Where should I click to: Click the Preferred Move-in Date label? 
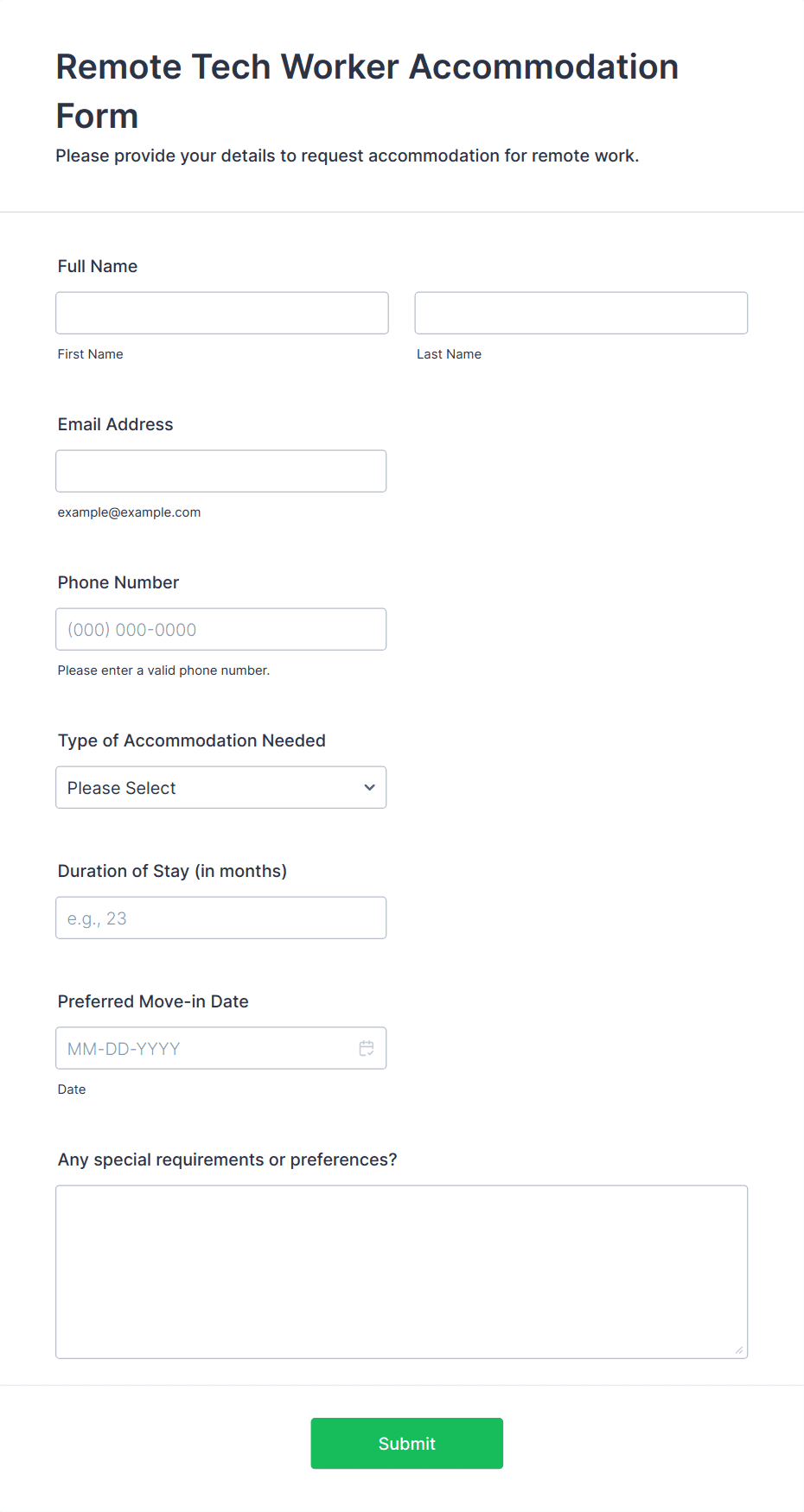153,1001
